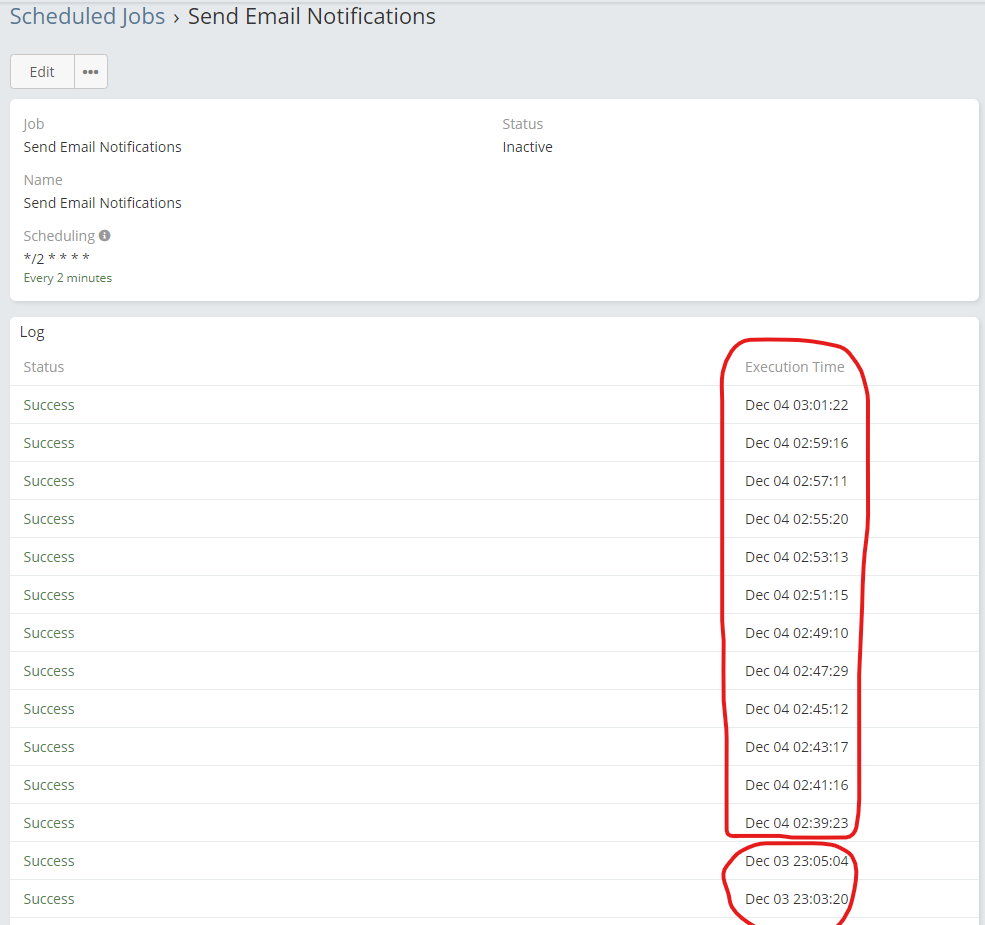Click Success status for Dec 04 02:45:12
This screenshot has width=985, height=925.
pos(49,709)
